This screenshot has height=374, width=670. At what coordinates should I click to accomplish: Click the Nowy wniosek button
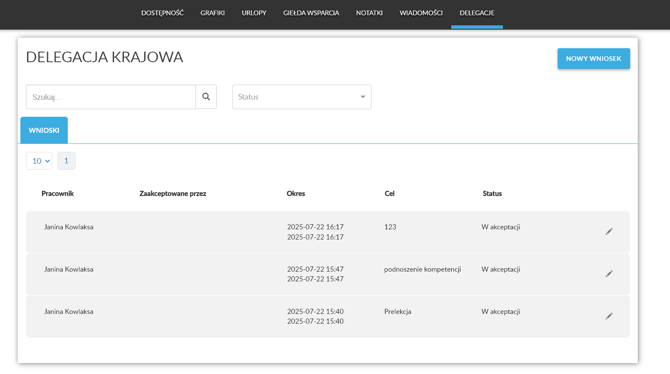(x=594, y=59)
